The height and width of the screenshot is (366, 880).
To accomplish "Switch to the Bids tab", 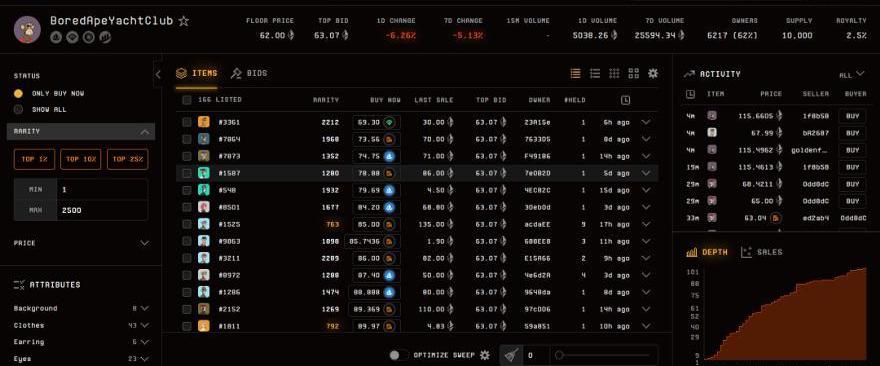I will point(249,74).
